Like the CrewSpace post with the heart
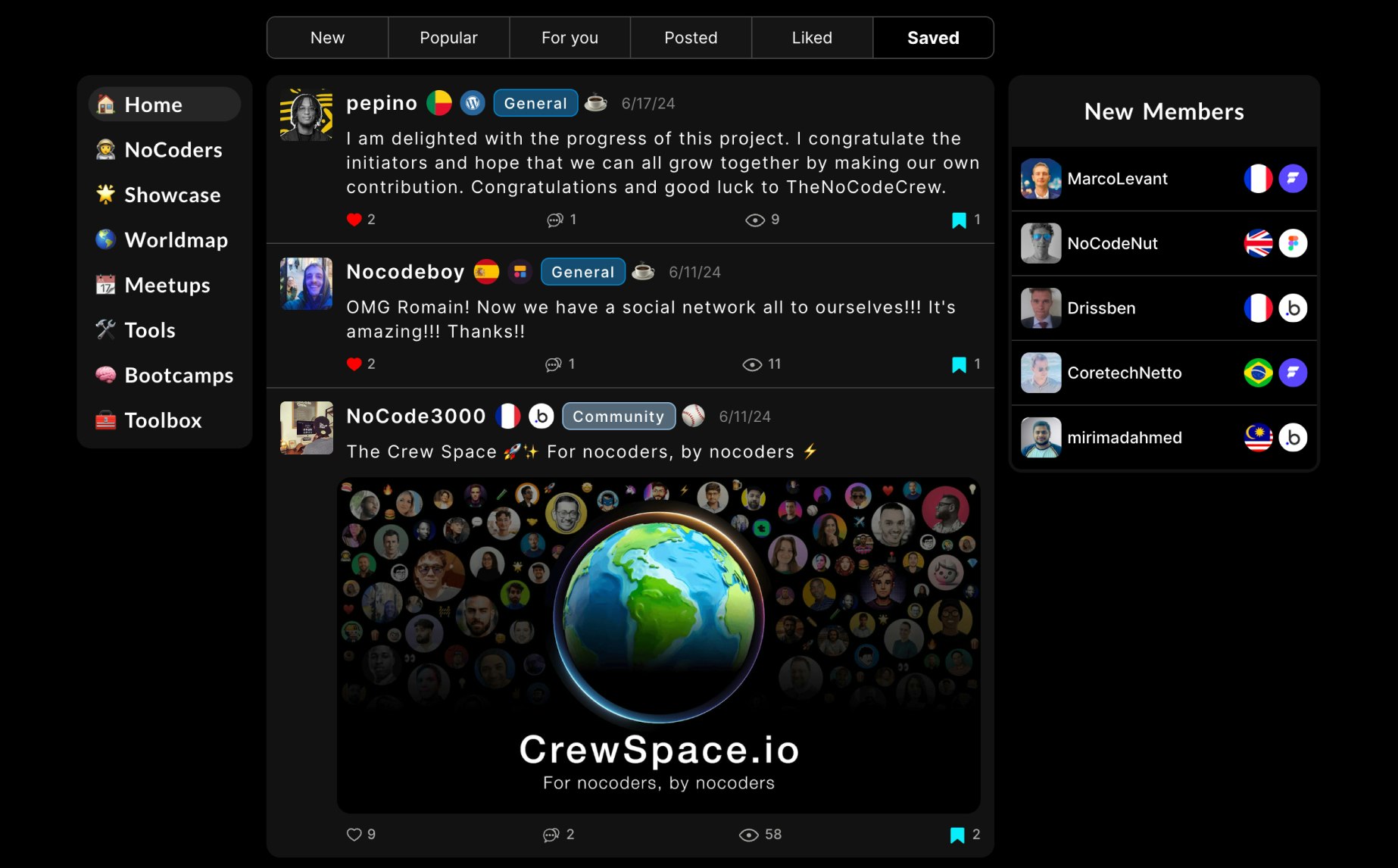The width and height of the screenshot is (1398, 868). tap(354, 835)
